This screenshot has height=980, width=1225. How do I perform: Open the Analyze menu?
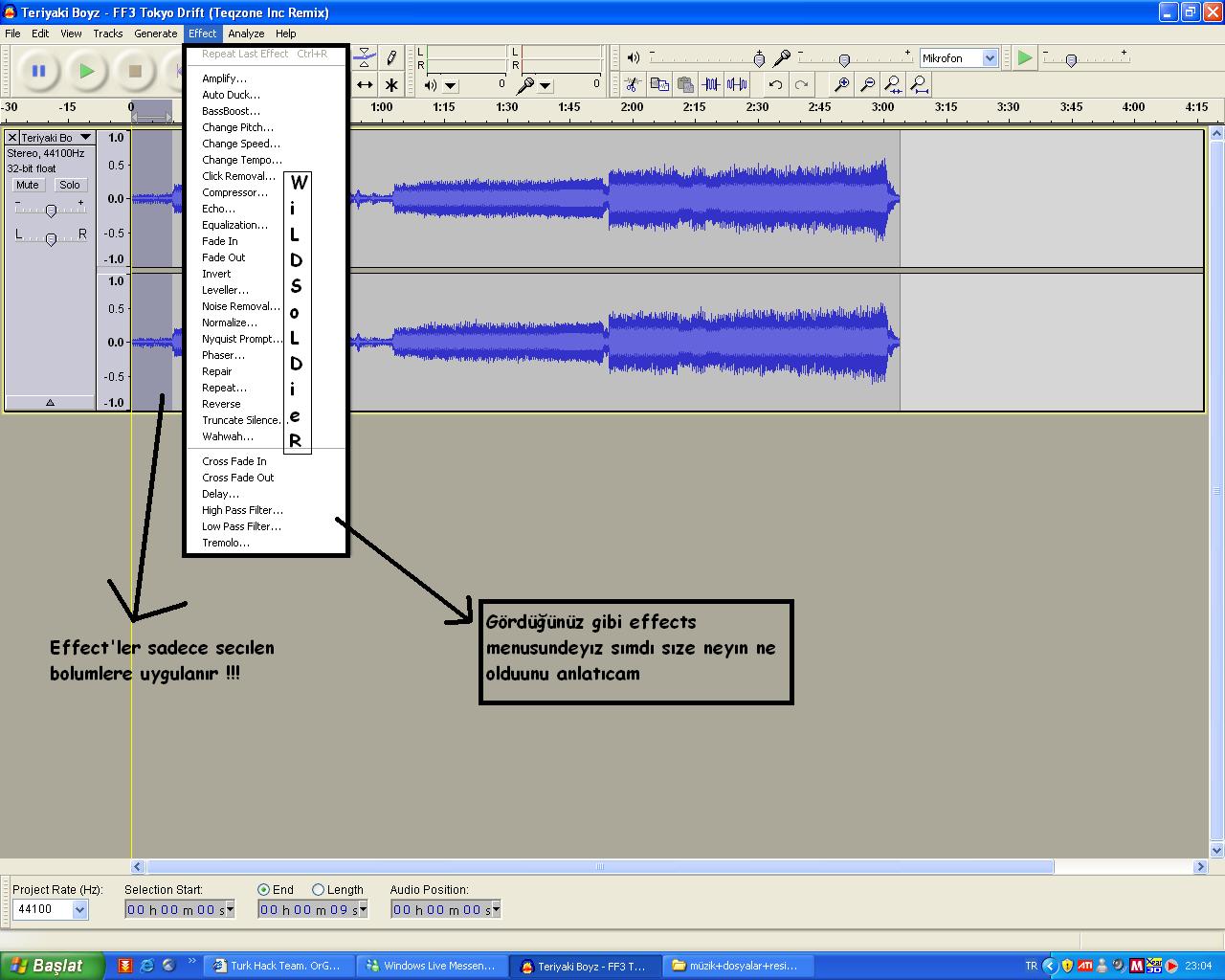coord(246,33)
